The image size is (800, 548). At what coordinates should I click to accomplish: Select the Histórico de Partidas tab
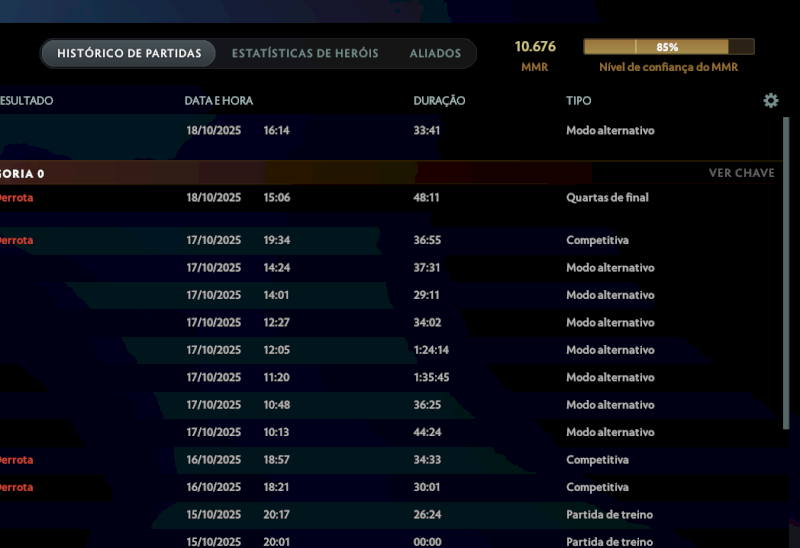point(129,53)
